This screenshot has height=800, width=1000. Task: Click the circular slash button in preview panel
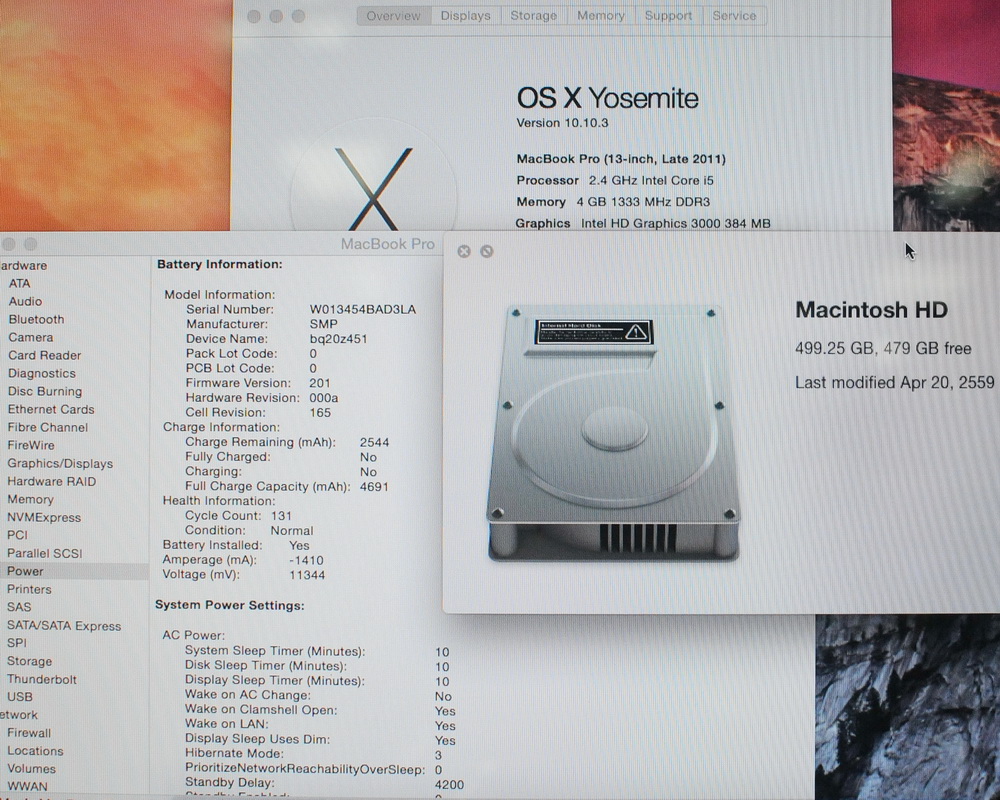[x=487, y=251]
